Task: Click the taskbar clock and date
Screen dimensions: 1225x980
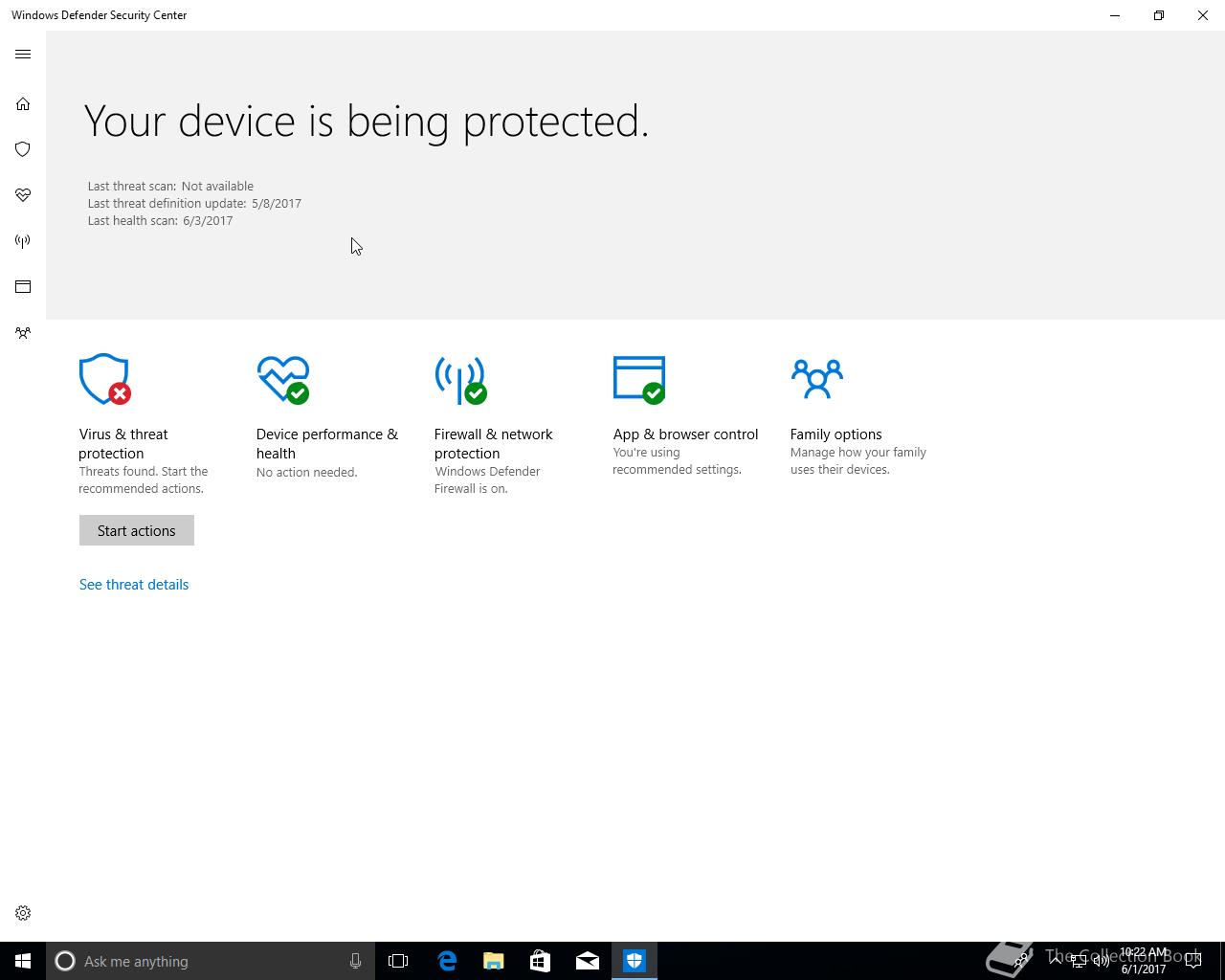Action: click(x=1144, y=961)
